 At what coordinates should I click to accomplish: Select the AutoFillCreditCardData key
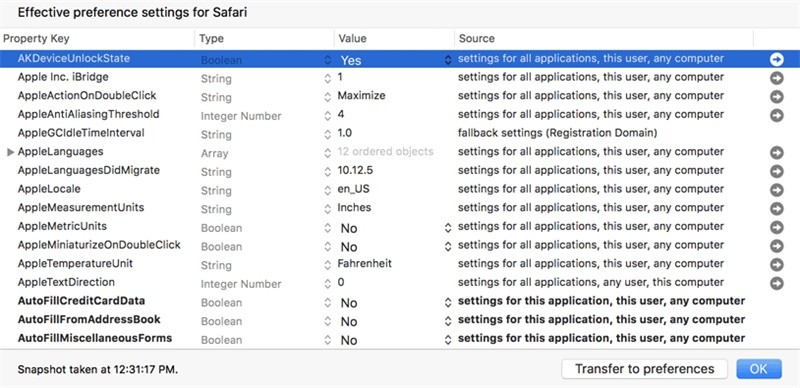point(81,301)
